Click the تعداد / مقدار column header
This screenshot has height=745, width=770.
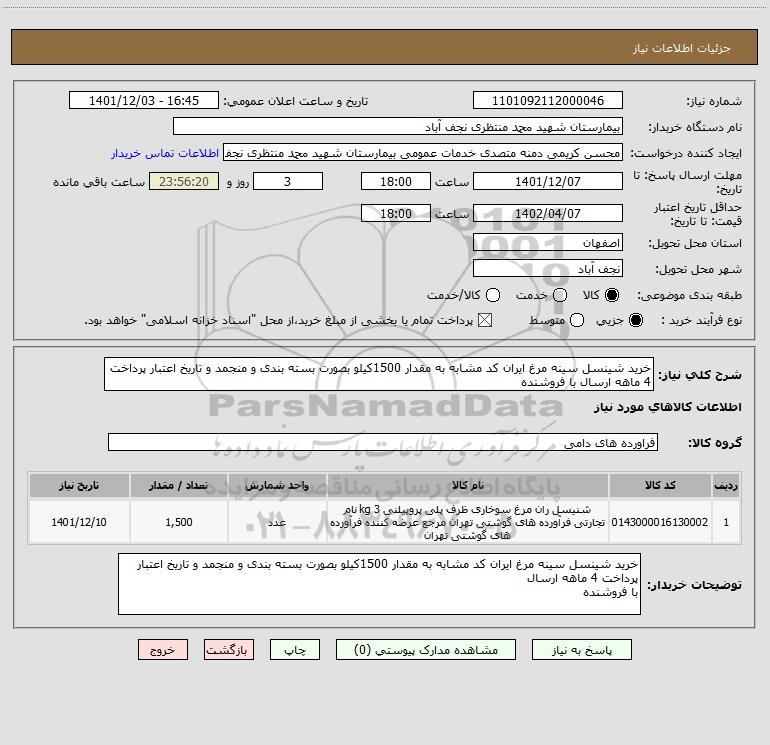(x=178, y=485)
